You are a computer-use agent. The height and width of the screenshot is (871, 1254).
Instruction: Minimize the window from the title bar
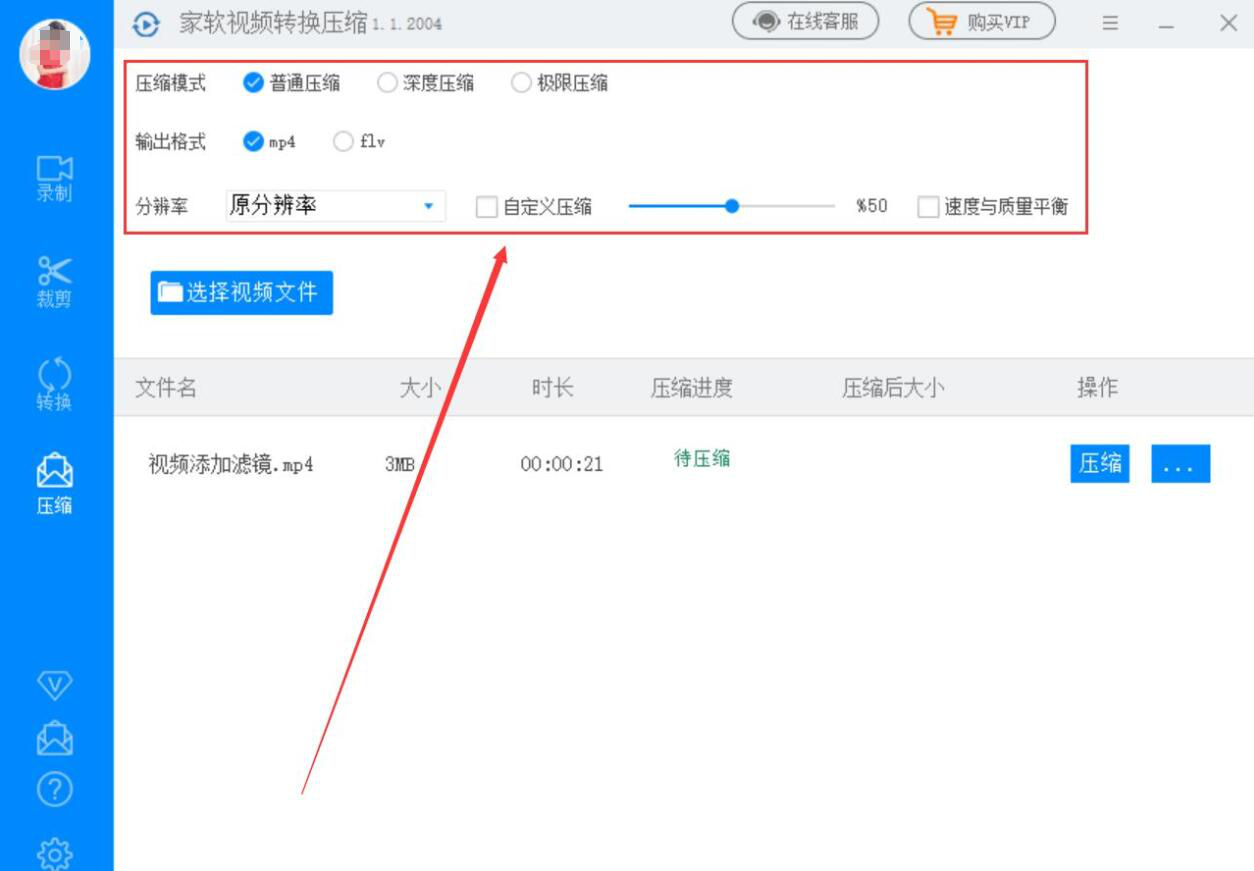pos(1166,24)
